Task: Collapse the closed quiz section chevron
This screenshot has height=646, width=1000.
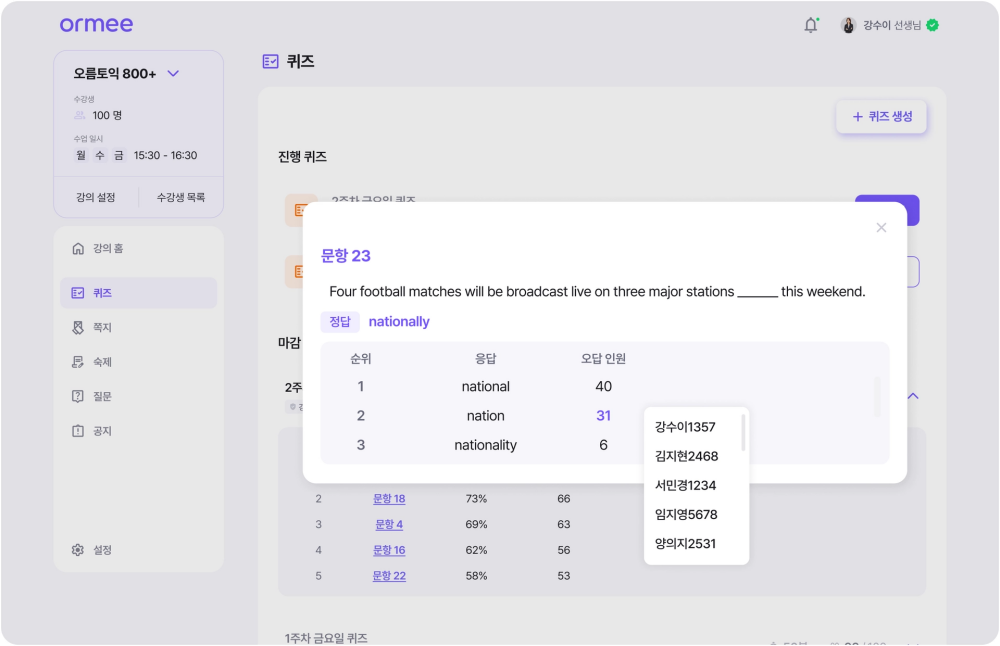Action: coord(913,396)
